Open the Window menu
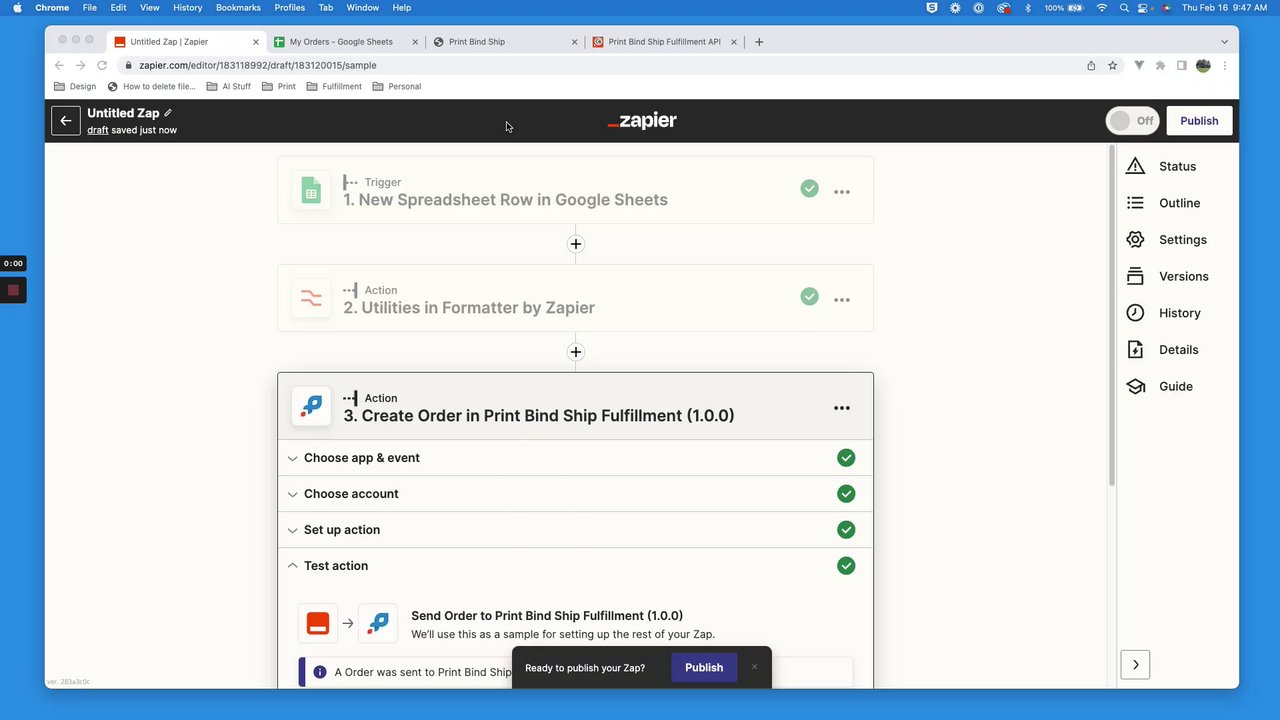1280x720 pixels. pyautogui.click(x=363, y=7)
